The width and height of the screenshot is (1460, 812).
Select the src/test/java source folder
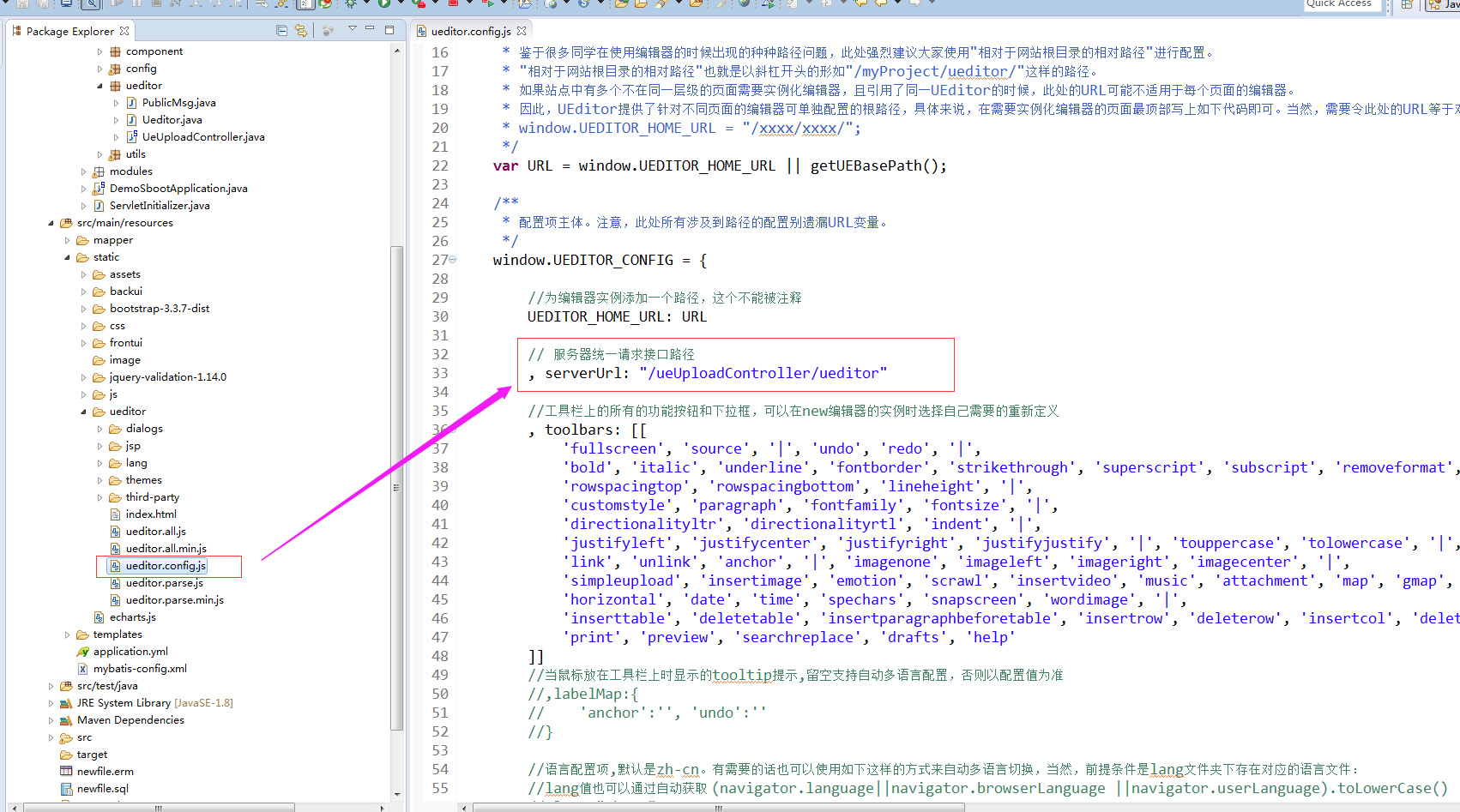(x=106, y=686)
